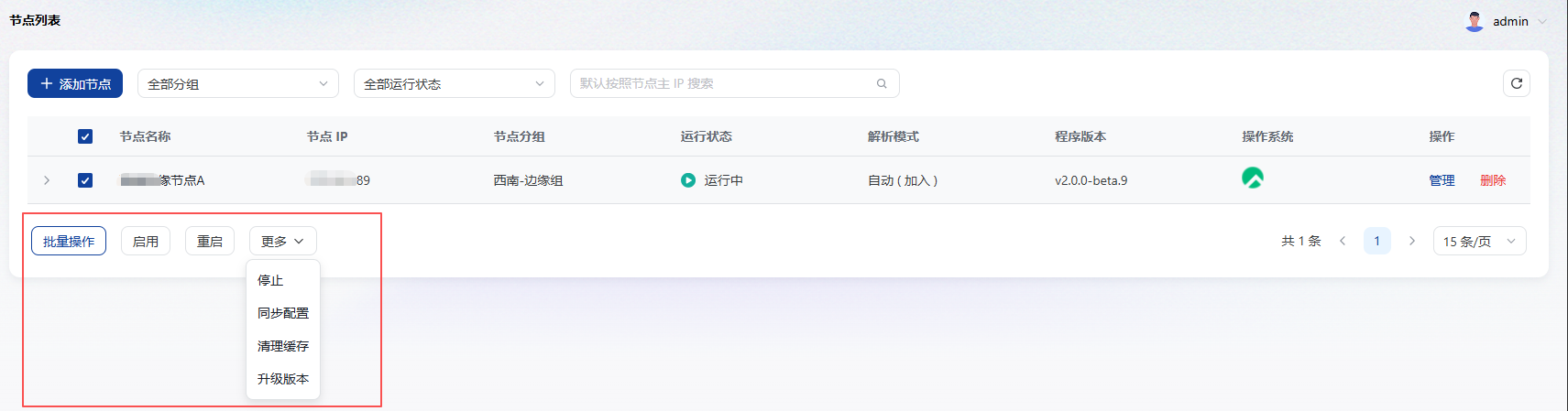Open the 全部运行状态 status dropdown
This screenshot has height=411, width=1568.
pyautogui.click(x=454, y=83)
